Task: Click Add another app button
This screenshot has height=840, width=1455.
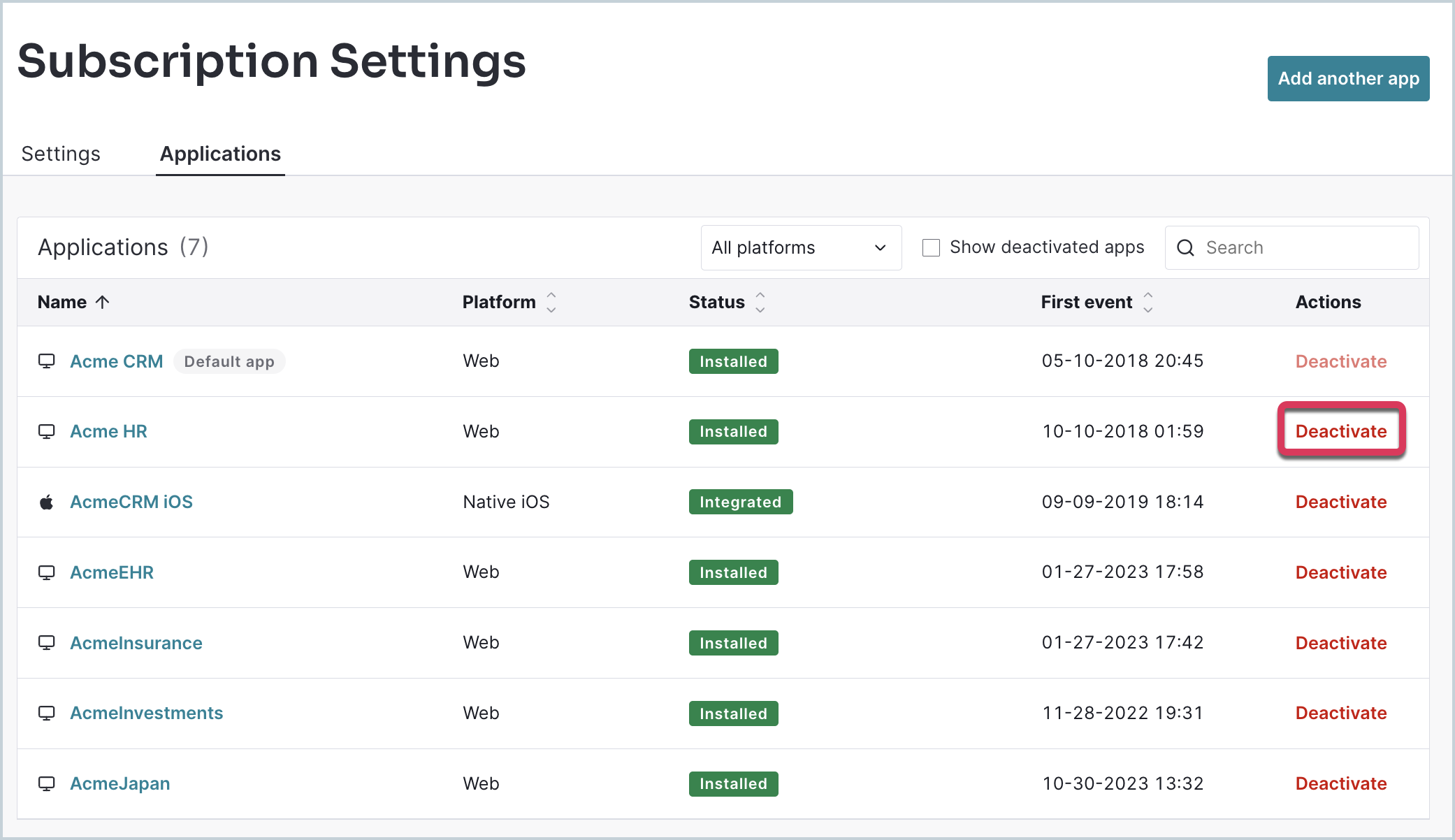Action: tap(1348, 78)
